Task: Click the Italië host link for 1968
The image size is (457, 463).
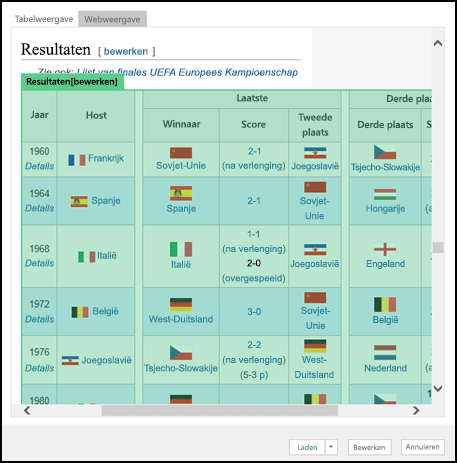Action: pos(107,256)
